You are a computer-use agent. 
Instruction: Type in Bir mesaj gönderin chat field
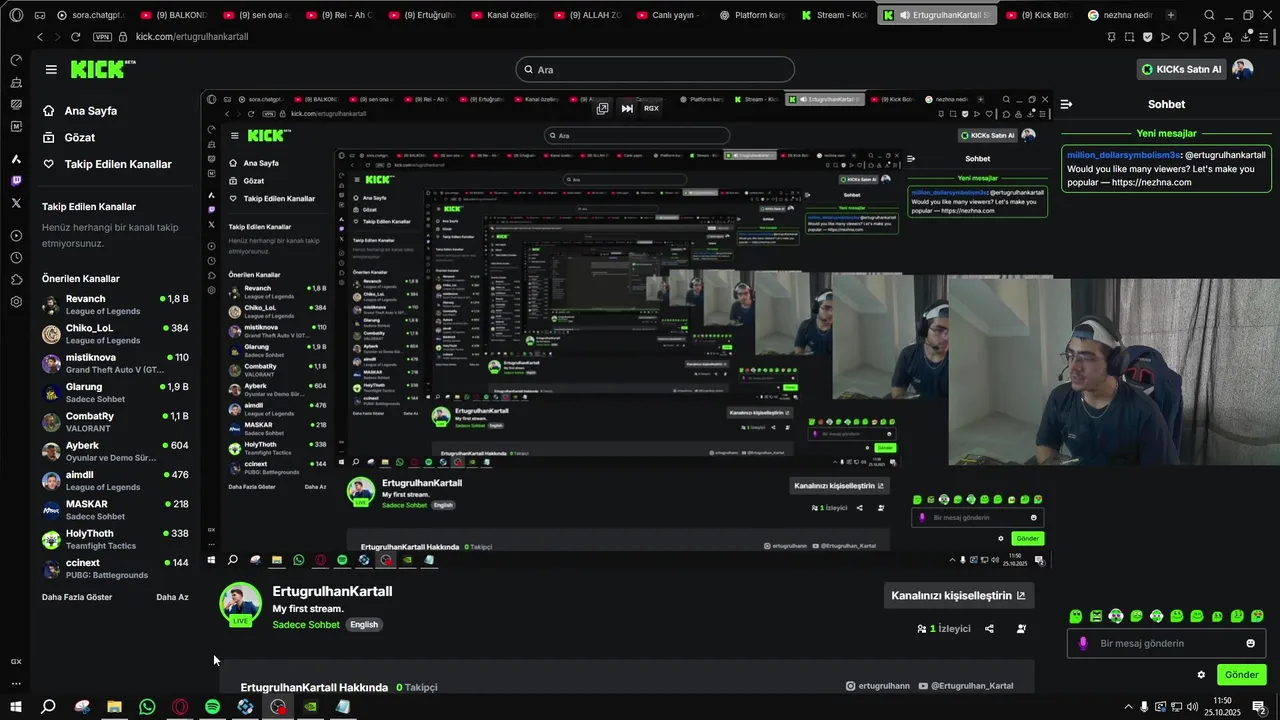pyautogui.click(x=1166, y=643)
